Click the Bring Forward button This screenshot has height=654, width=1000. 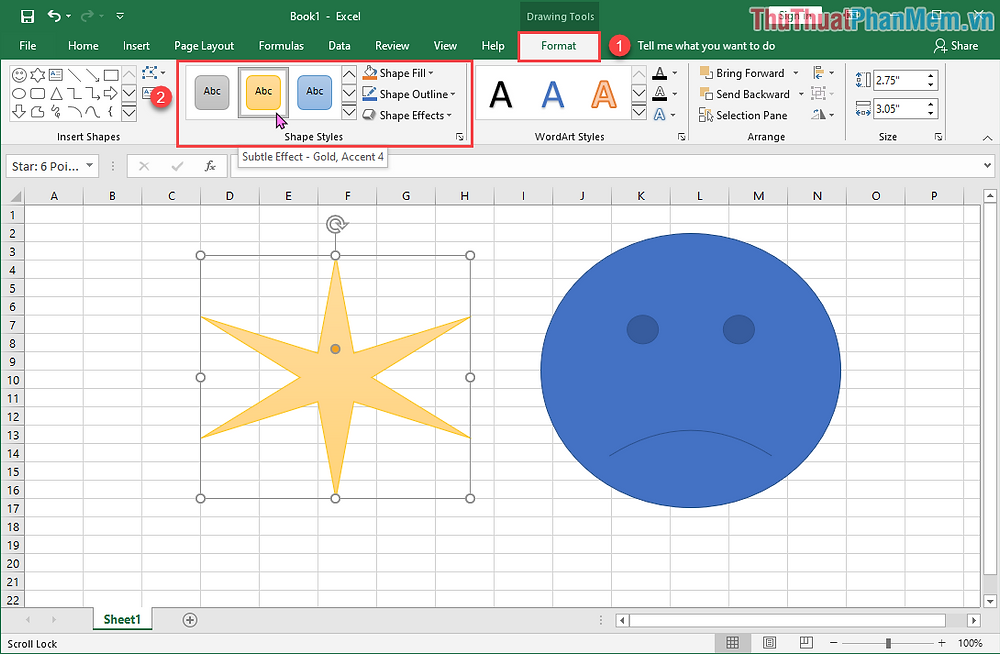pos(743,73)
